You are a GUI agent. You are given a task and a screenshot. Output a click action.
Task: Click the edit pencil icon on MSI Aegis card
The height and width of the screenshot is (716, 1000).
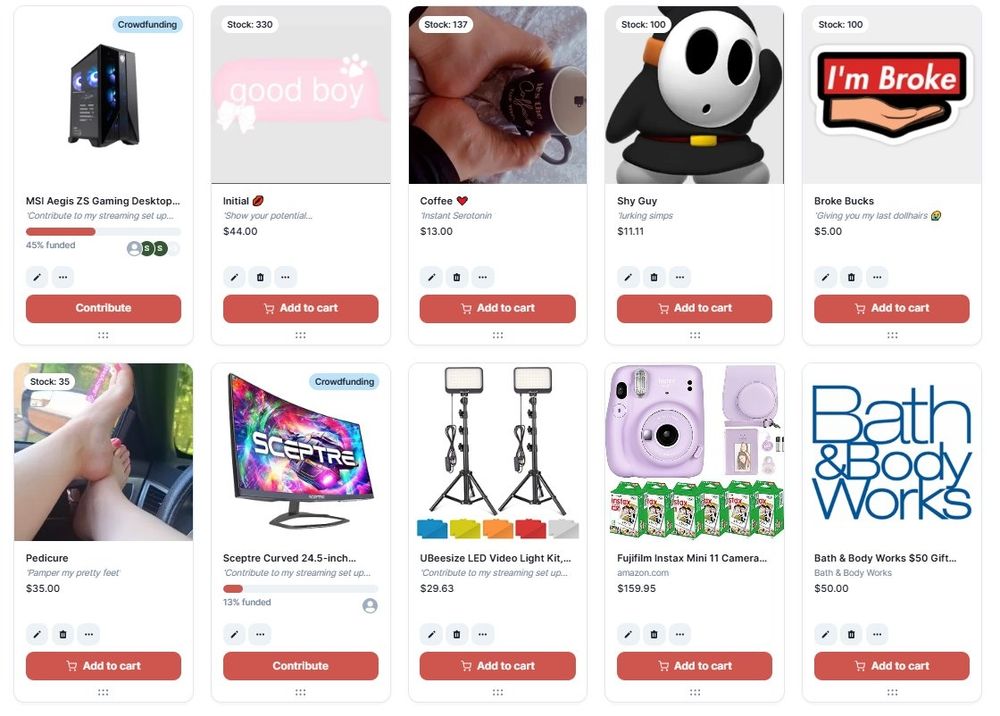(x=37, y=277)
